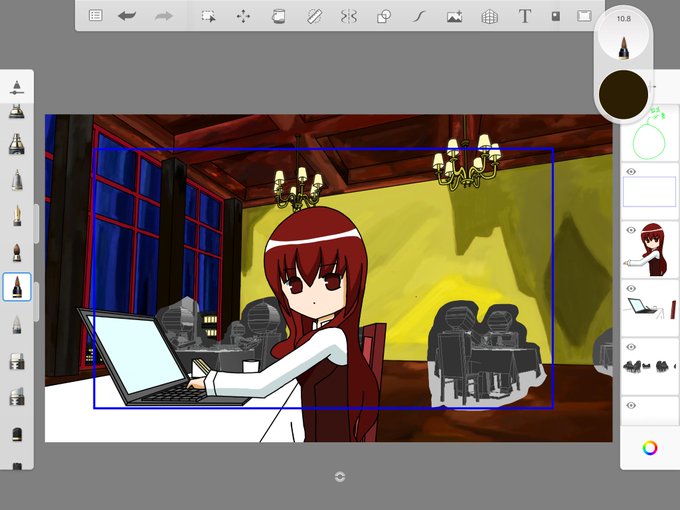Screen dimensions: 680x510
Task: Hide the blue rectangle frame layer
Action: [x=631, y=172]
